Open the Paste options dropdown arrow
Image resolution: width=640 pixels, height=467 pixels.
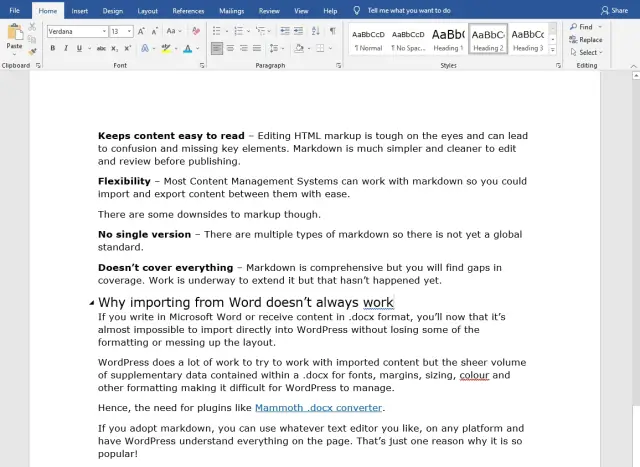pos(14,54)
